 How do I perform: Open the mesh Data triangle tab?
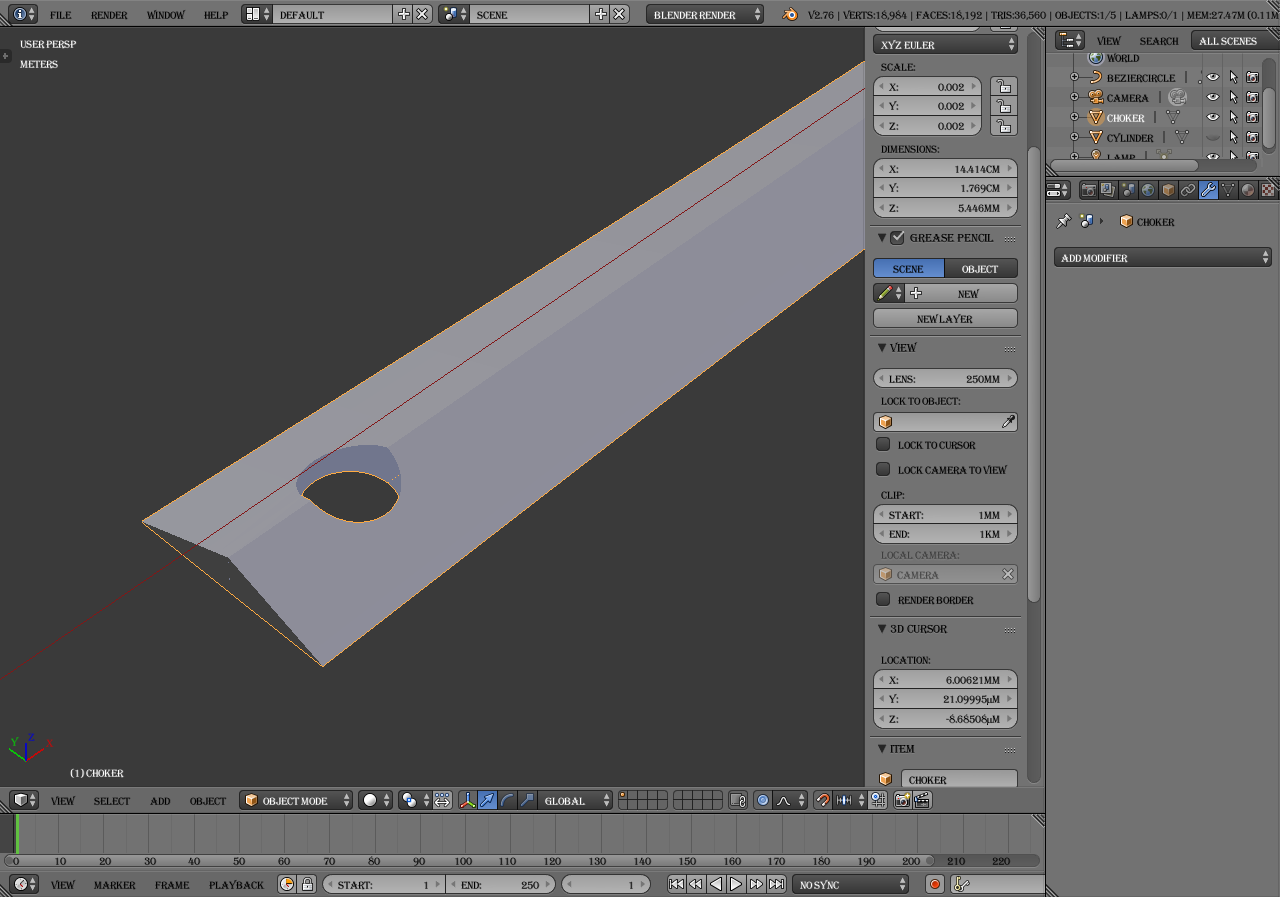click(x=1228, y=190)
